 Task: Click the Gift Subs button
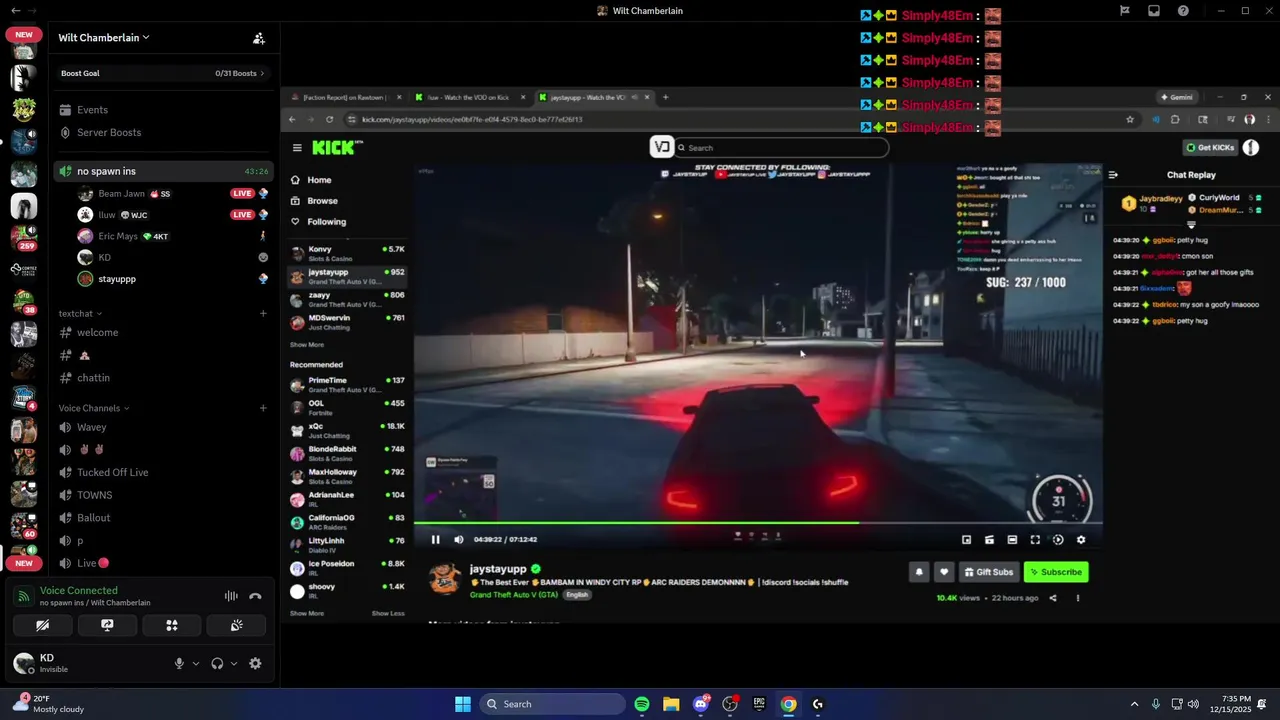click(x=988, y=572)
